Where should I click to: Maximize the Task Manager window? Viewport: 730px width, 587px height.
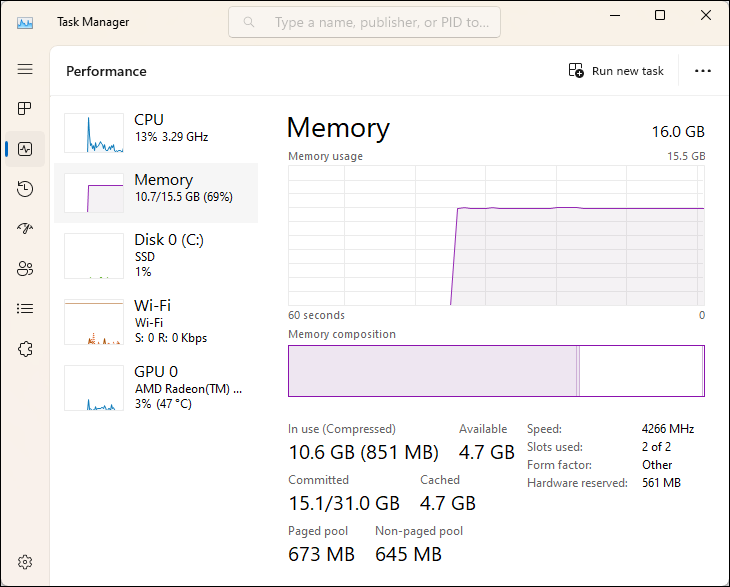(660, 15)
